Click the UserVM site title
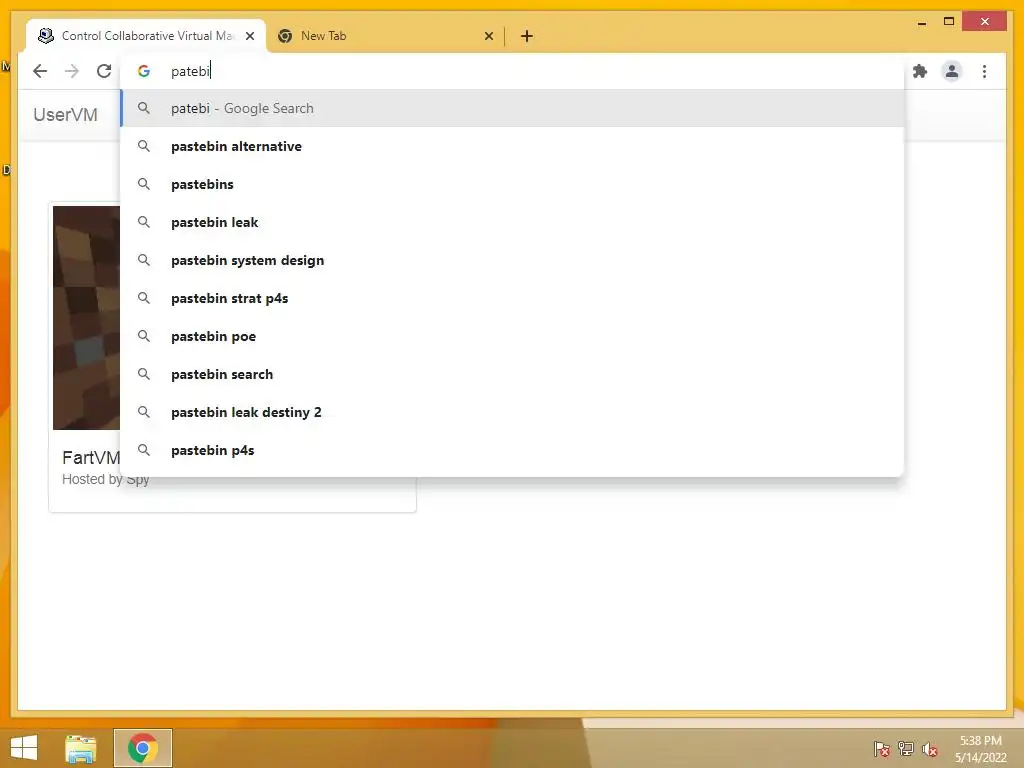The height and width of the screenshot is (768, 1024). pyautogui.click(x=65, y=115)
